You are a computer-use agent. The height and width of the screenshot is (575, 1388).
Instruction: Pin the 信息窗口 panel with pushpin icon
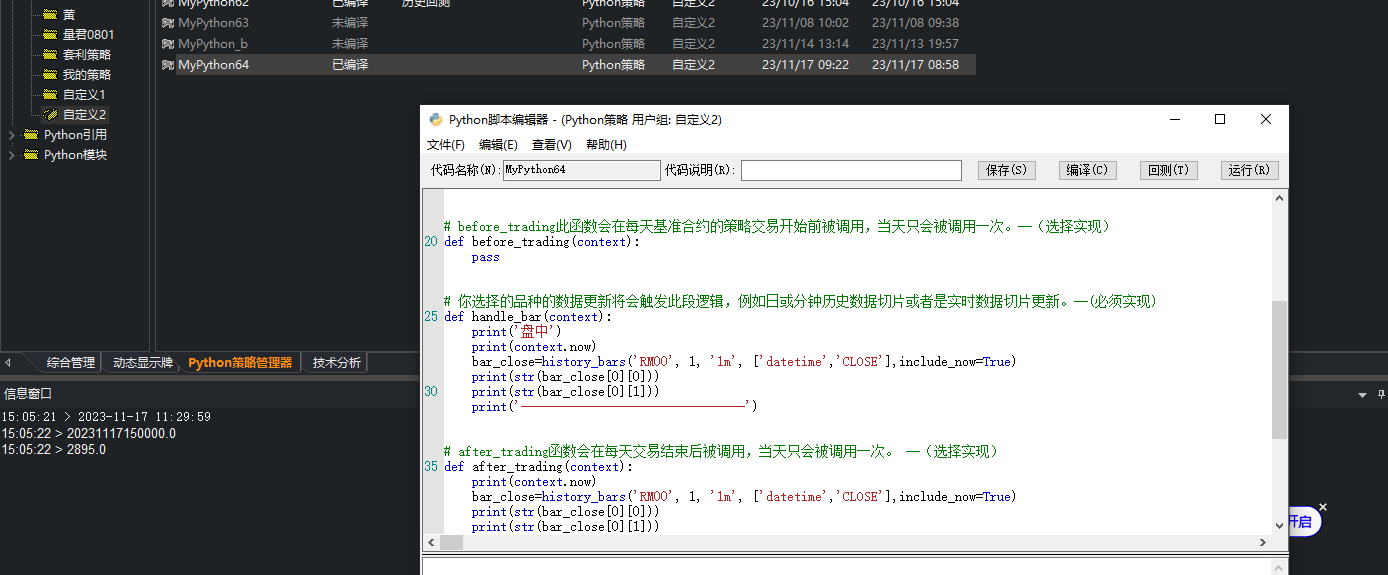coord(1380,395)
